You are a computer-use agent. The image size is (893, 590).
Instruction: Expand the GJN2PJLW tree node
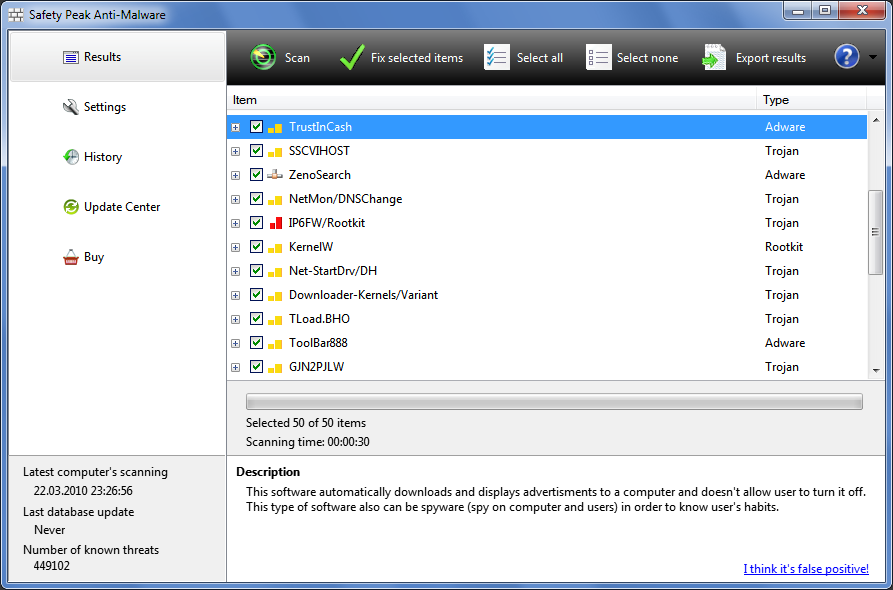tap(235, 368)
